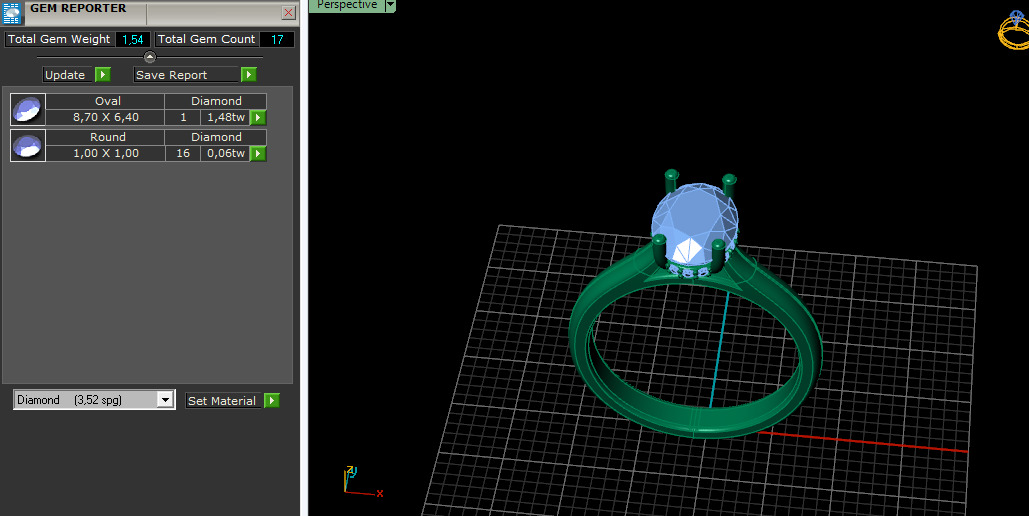Collapse the panel using the round arrow handle
This screenshot has height=516, width=1029.
(x=150, y=57)
